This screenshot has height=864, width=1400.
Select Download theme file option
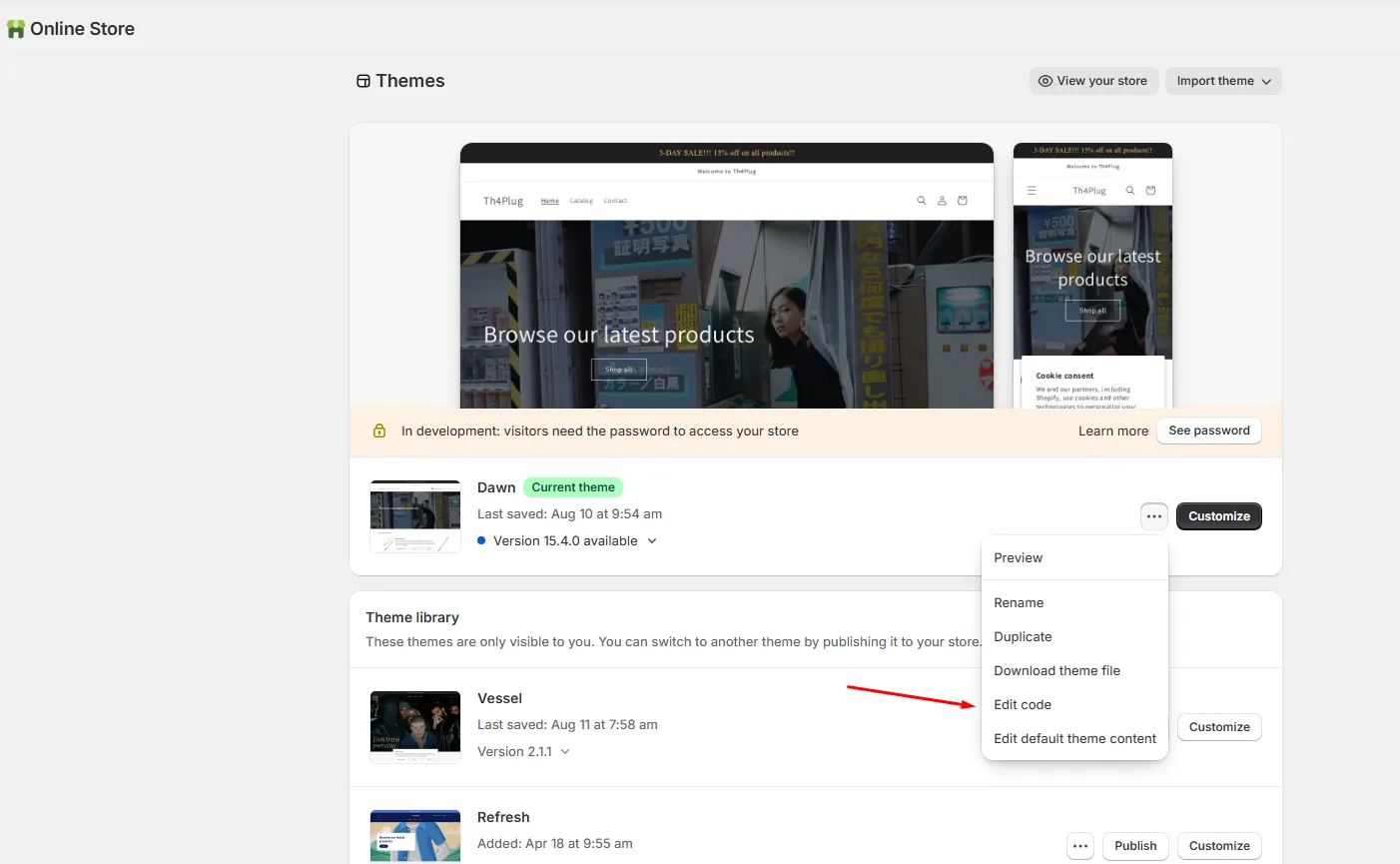point(1056,670)
